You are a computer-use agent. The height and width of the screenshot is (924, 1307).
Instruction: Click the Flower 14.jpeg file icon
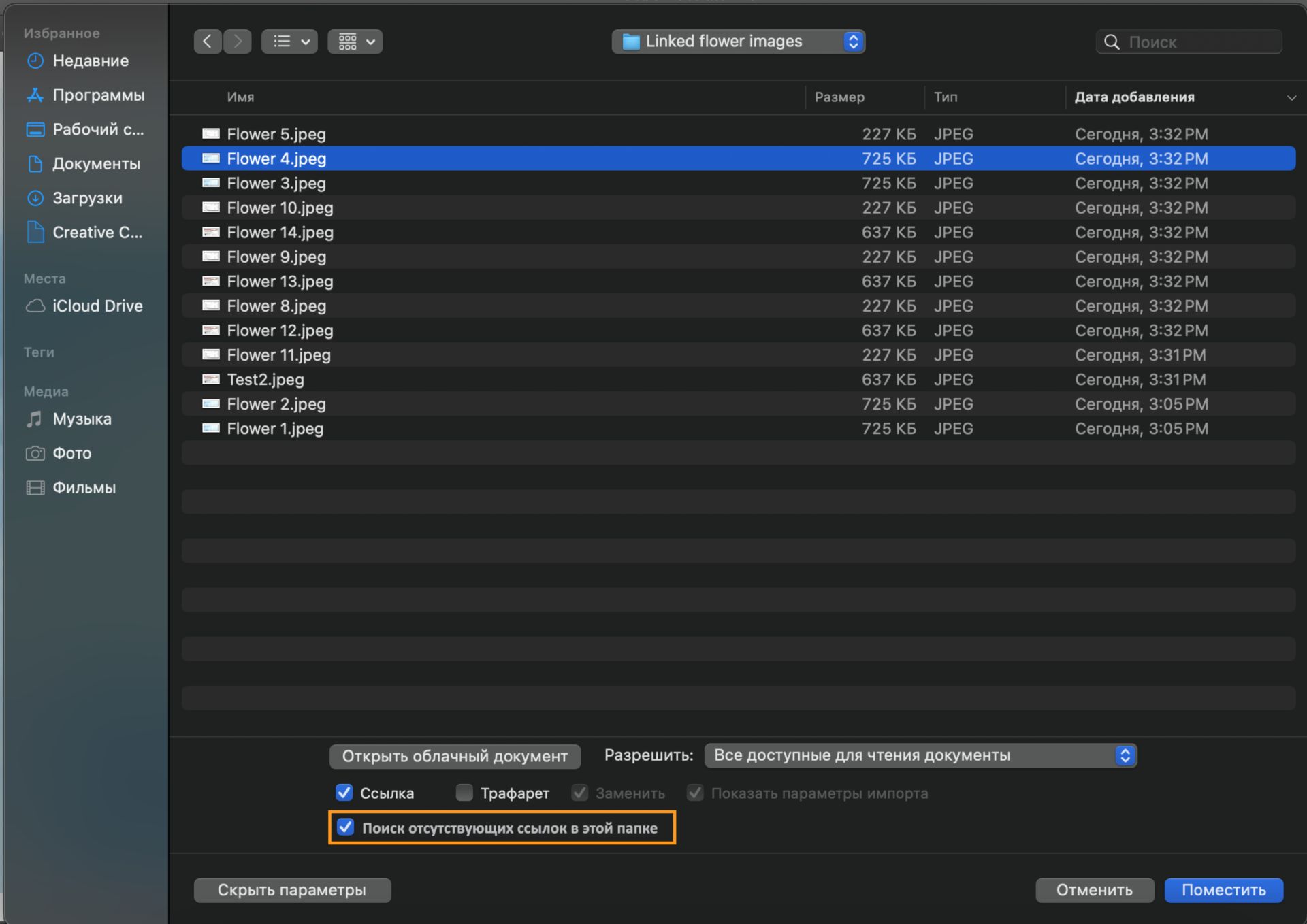(211, 233)
